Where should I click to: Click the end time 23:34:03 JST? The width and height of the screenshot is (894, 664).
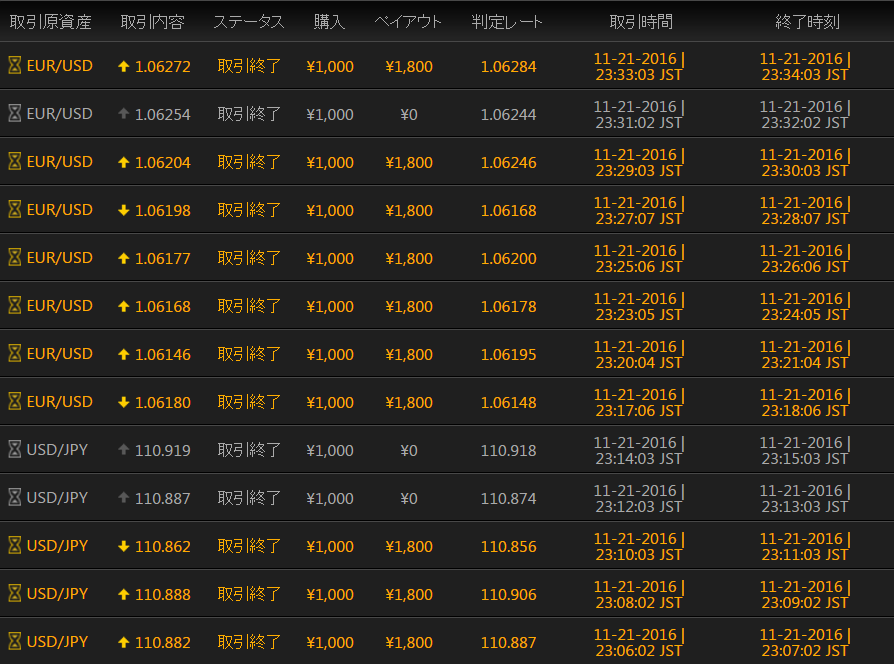804,75
